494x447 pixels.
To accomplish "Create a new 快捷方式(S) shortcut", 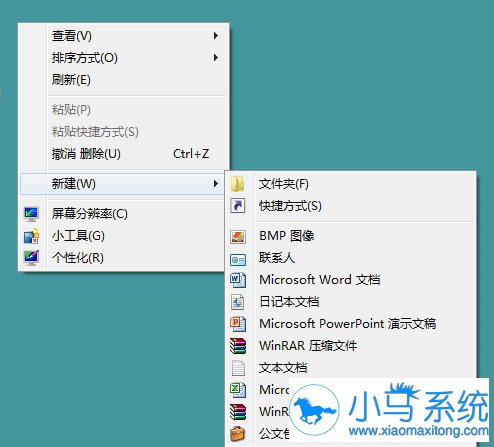I will (351, 206).
